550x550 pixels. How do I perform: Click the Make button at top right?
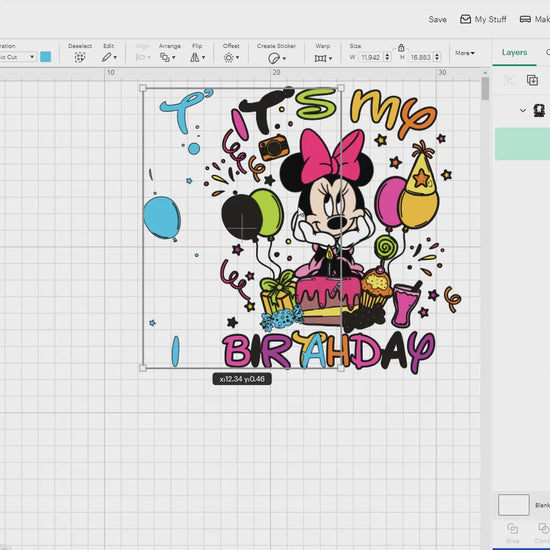click(535, 19)
